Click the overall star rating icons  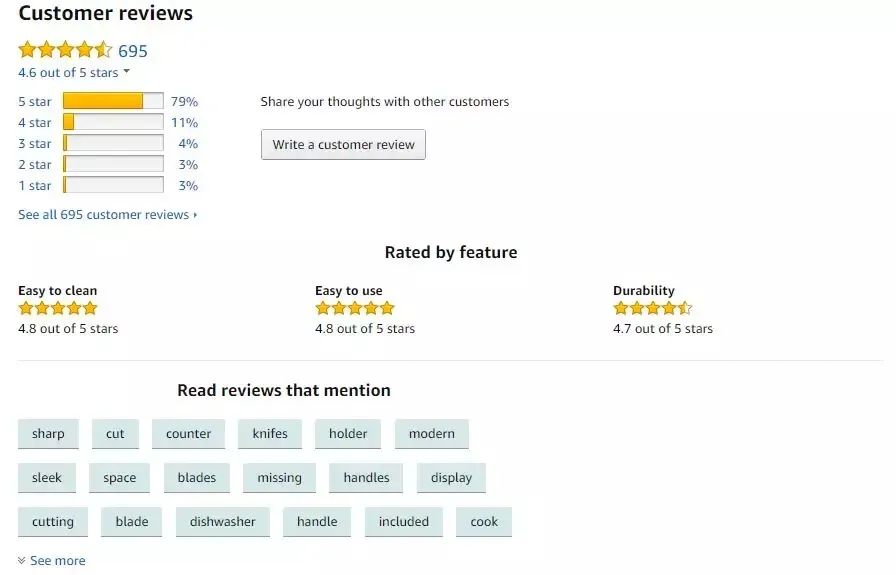click(x=65, y=50)
